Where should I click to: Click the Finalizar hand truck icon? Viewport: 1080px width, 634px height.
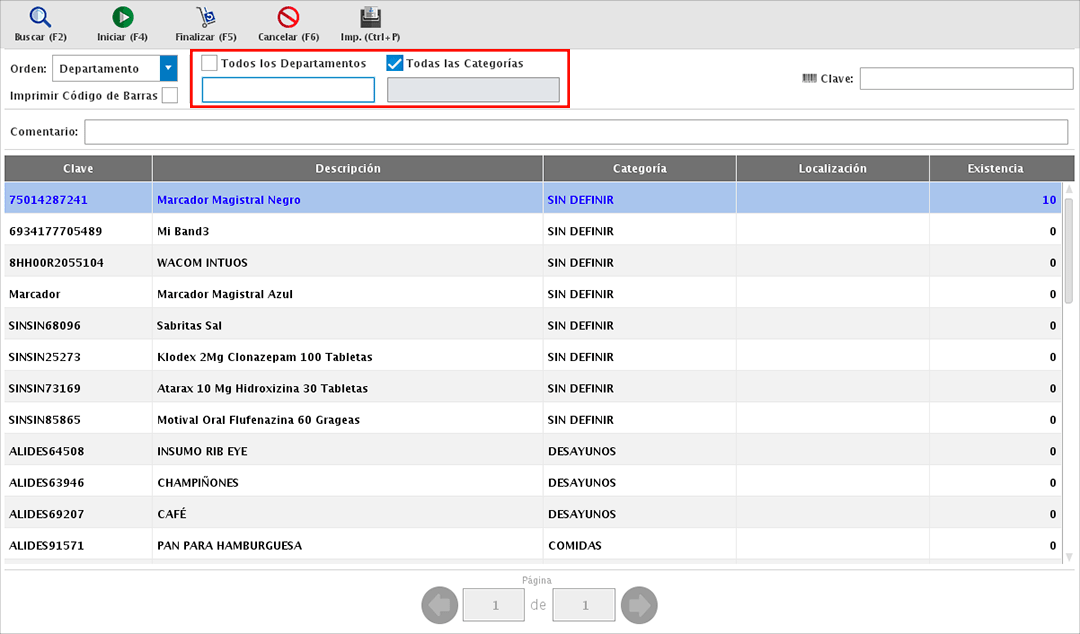point(206,17)
